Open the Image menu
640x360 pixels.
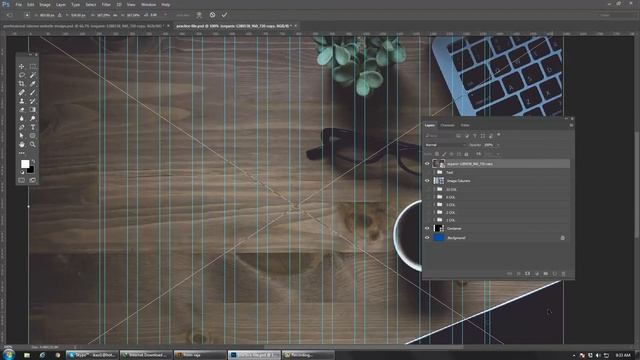pos(45,4)
